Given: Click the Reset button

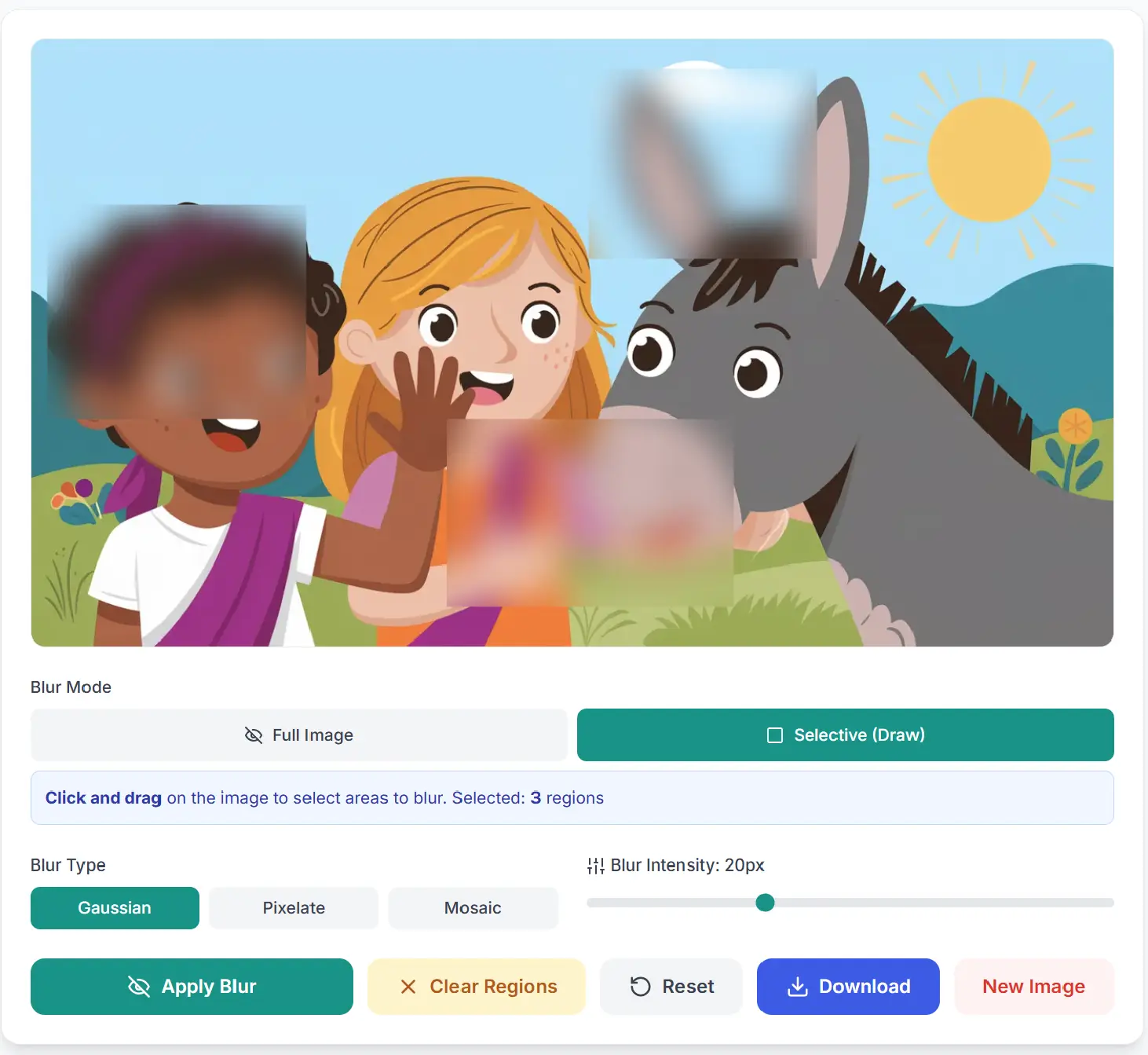Looking at the screenshot, I should pos(671,987).
